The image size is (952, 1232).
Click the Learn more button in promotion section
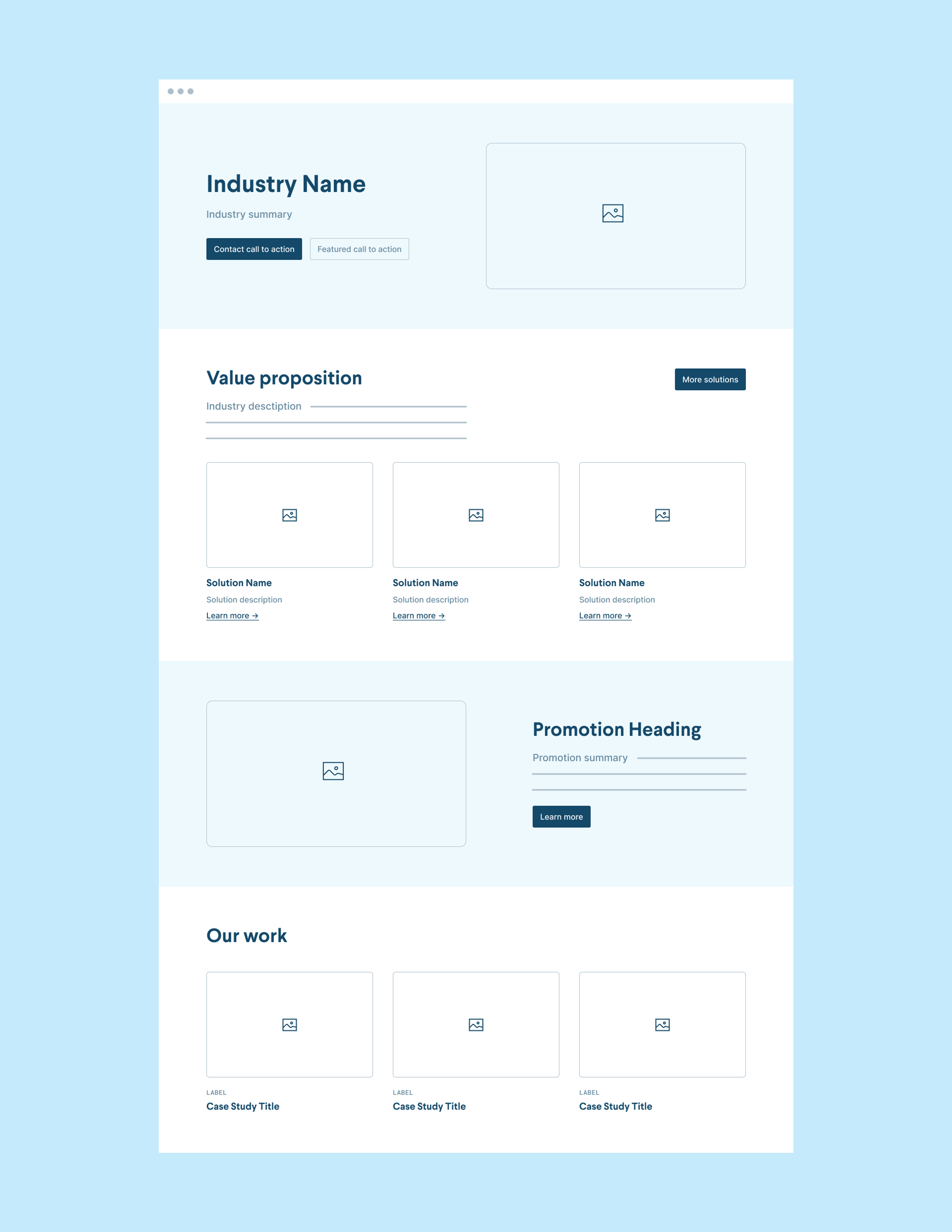pyautogui.click(x=561, y=816)
